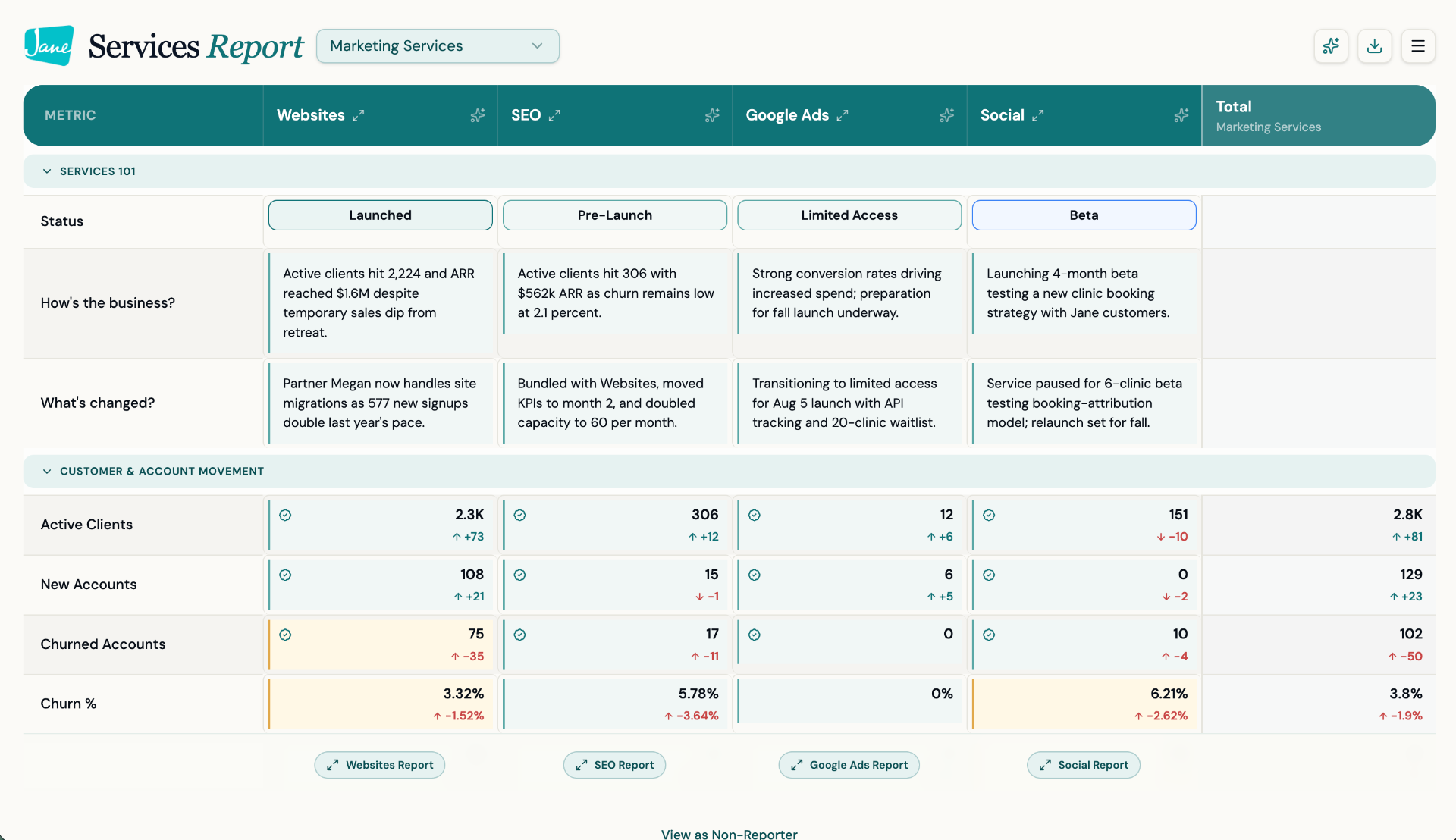This screenshot has width=1456, height=840.
Task: Click the Websites 'How's the business?' summary text
Action: pos(379,303)
